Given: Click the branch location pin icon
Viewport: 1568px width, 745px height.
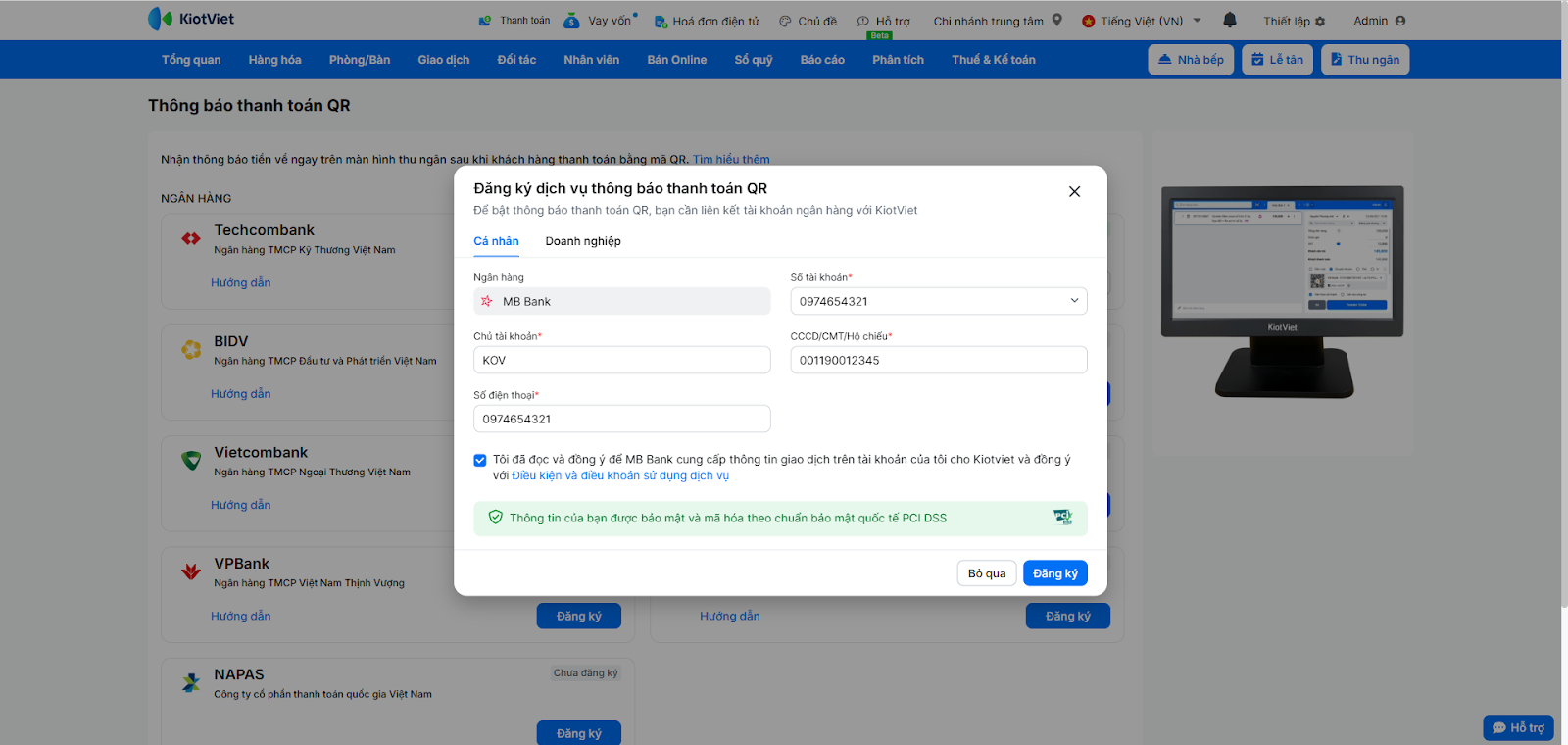Looking at the screenshot, I should pyautogui.click(x=1057, y=20).
